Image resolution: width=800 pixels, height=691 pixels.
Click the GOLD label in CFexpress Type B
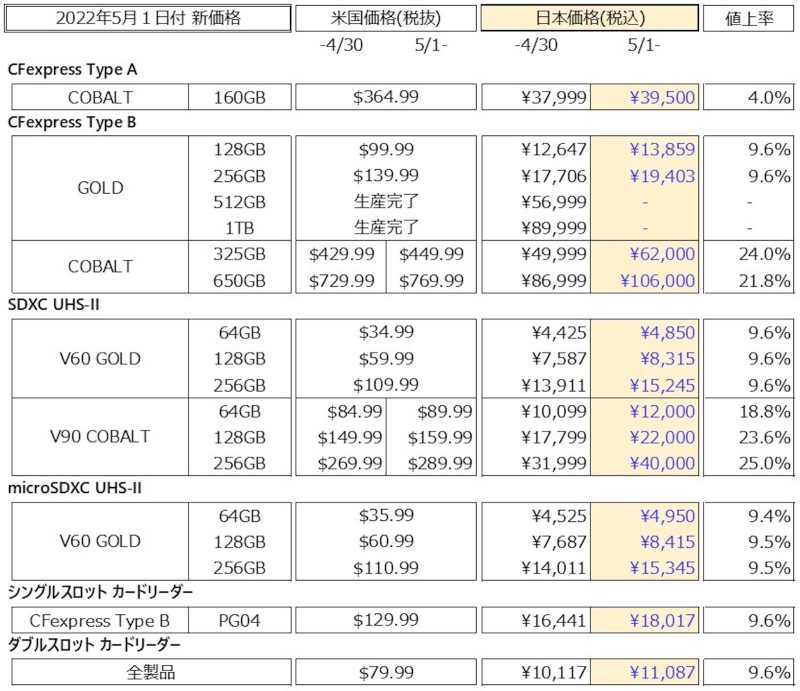[x=98, y=188]
